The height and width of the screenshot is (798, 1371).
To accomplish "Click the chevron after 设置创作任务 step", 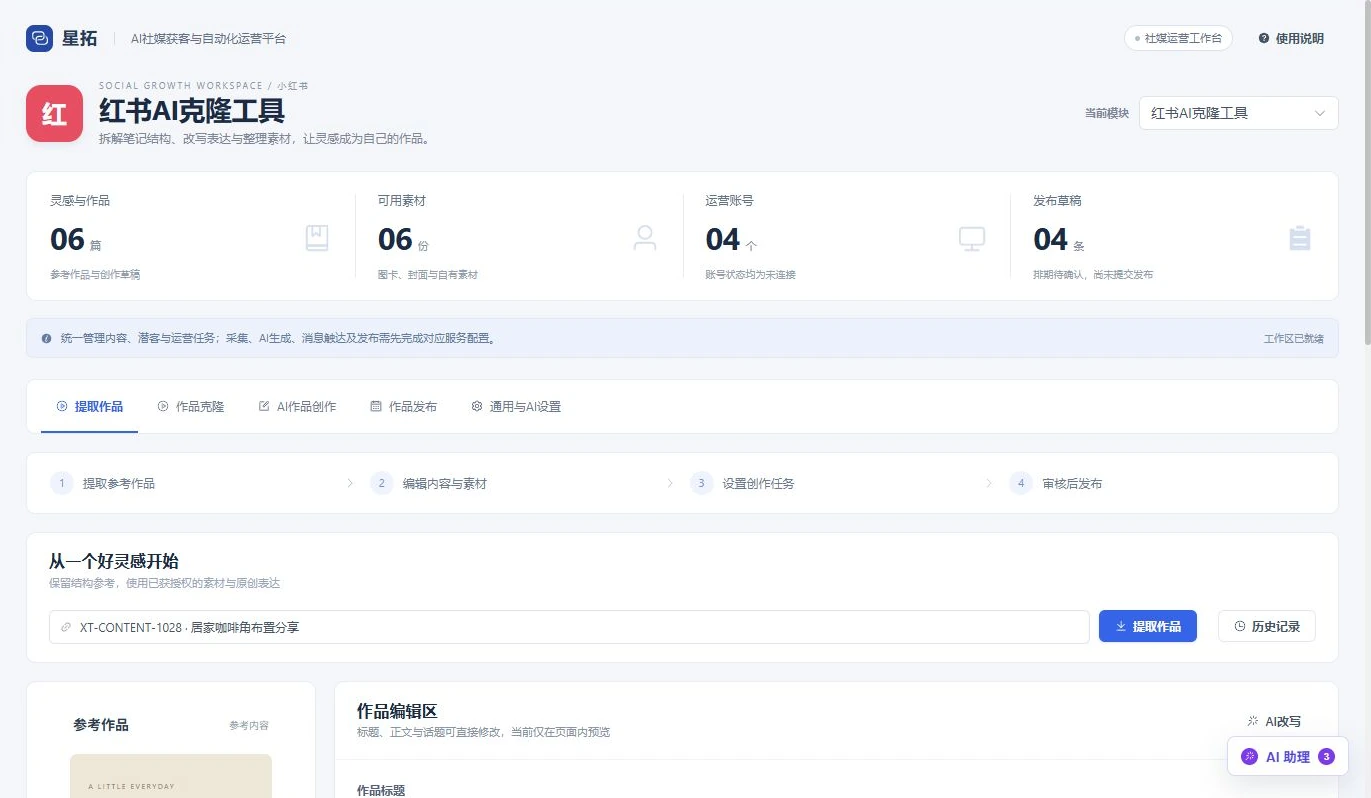I will 989,483.
